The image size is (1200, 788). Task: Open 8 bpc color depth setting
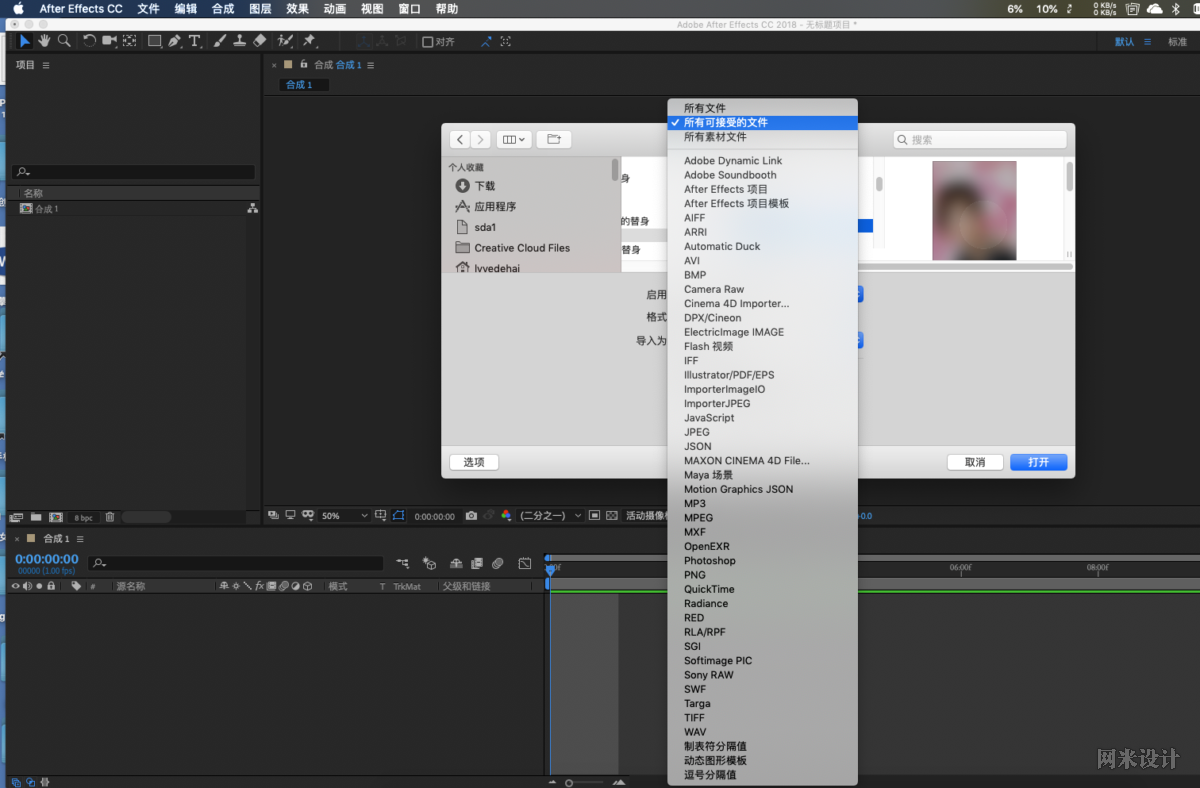[x=83, y=518]
